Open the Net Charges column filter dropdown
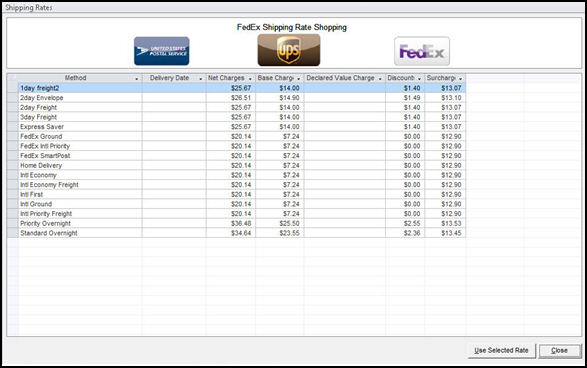The image size is (587, 368). (x=250, y=79)
